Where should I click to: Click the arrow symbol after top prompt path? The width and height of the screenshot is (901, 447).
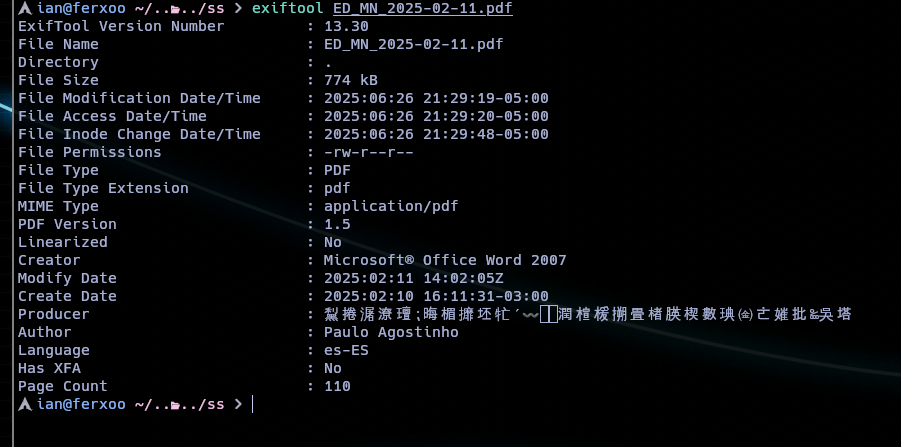[x=238, y=9]
